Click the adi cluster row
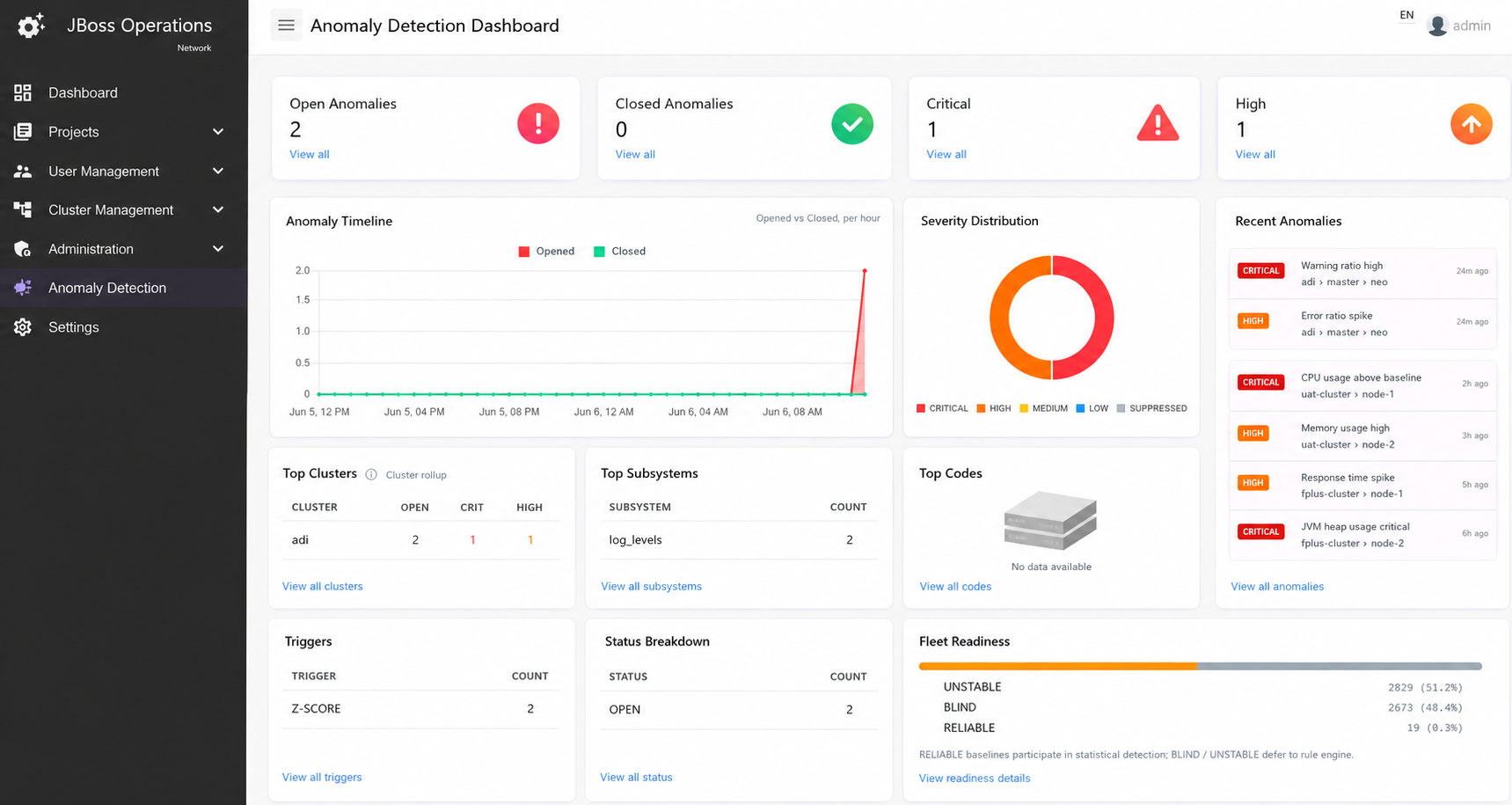Screen dimensions: 1512x805 pyautogui.click(x=421, y=540)
